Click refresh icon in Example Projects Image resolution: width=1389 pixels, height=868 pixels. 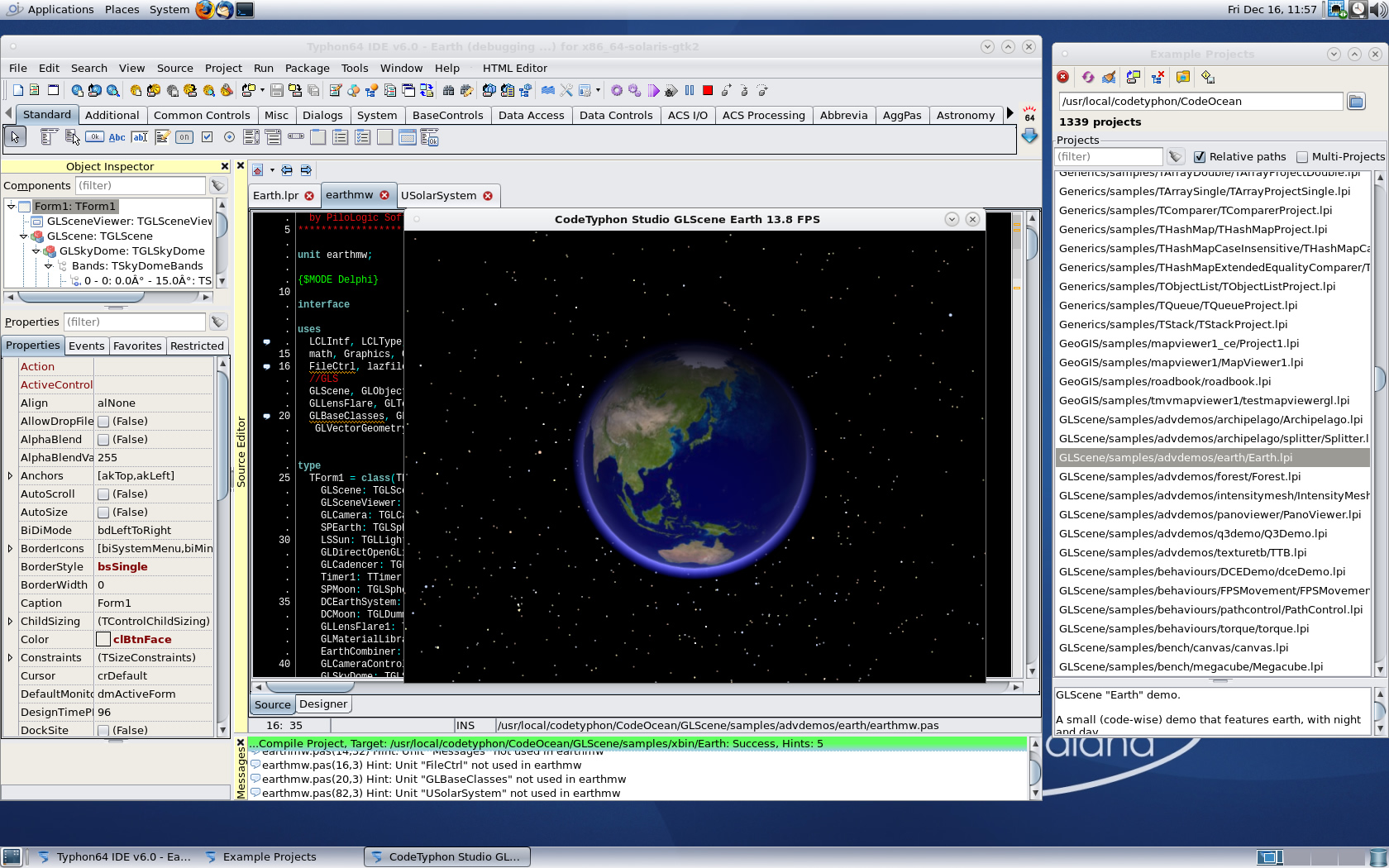pos(1088,77)
